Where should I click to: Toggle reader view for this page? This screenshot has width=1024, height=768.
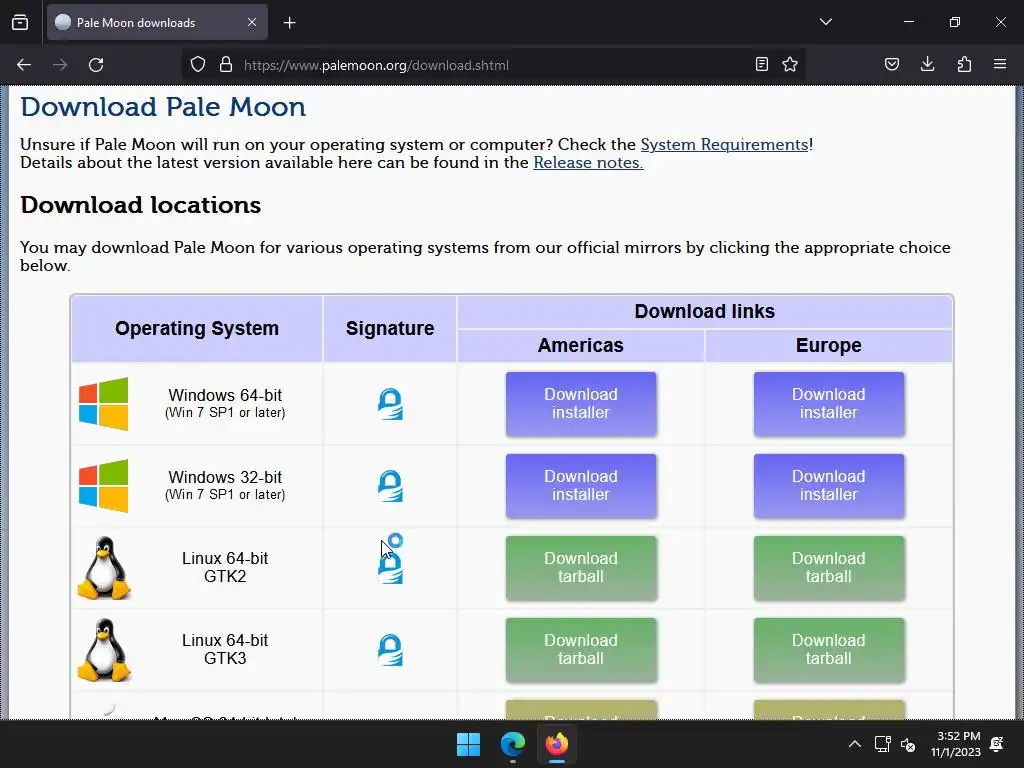pyautogui.click(x=761, y=64)
